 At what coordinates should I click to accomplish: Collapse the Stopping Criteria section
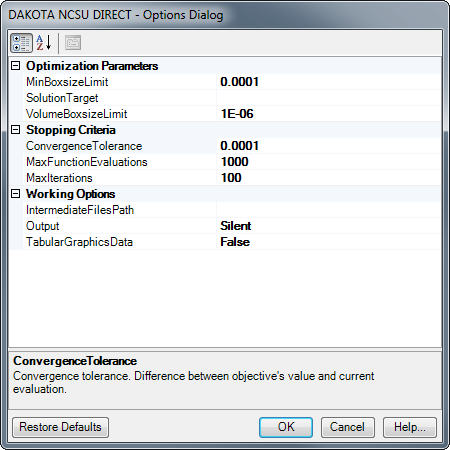[16, 129]
